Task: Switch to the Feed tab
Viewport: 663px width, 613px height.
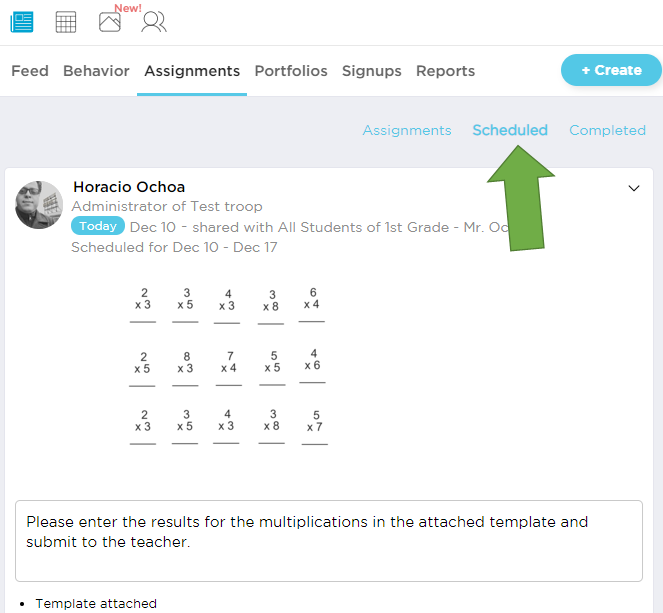Action: coord(30,71)
